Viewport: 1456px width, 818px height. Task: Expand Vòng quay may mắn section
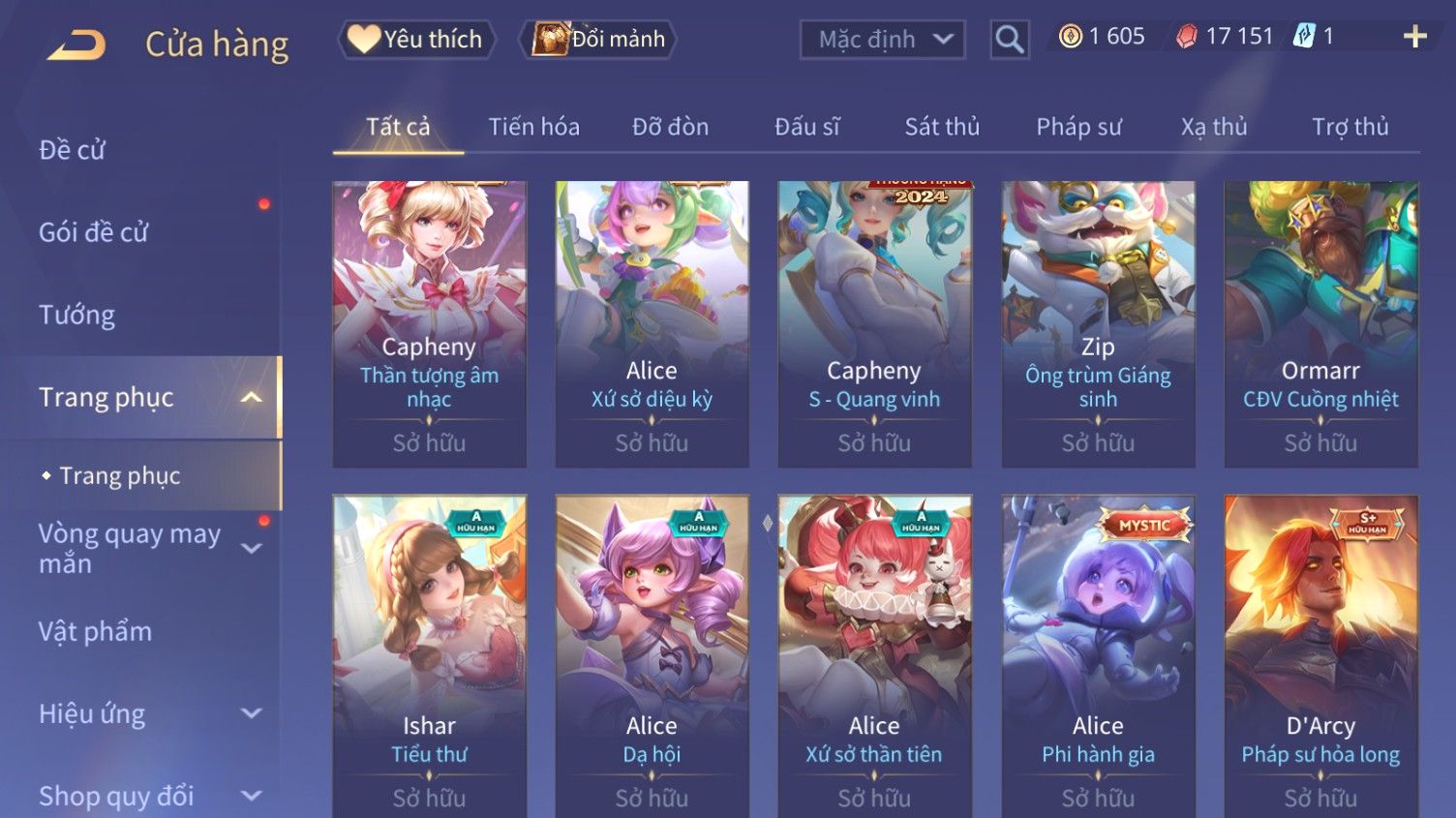click(251, 548)
